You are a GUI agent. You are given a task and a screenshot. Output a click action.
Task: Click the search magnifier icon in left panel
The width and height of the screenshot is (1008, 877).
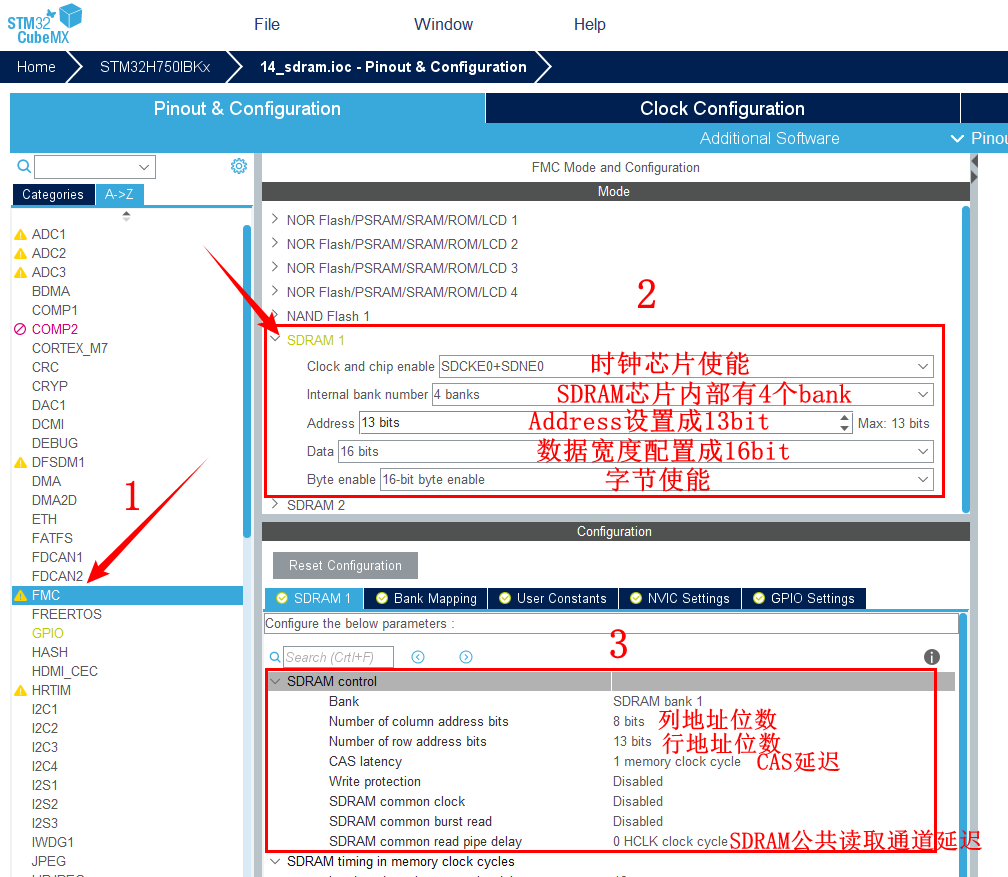click(23, 166)
